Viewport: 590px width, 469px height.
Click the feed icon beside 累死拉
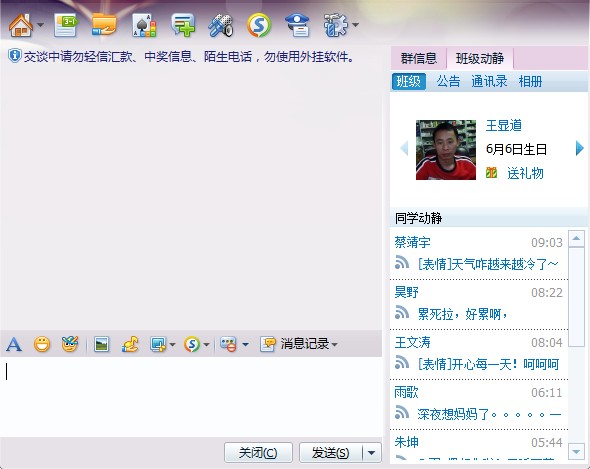pos(402,312)
